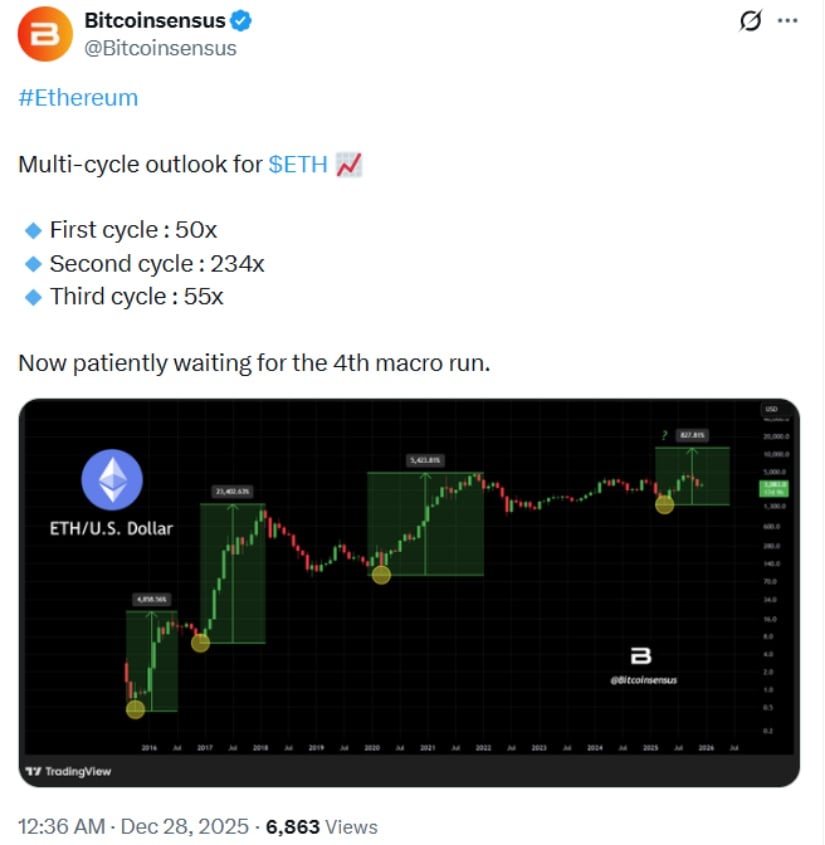Image resolution: width=825 pixels, height=845 pixels.
Task: Click the Ethereum logo on the chart
Action: [112, 477]
